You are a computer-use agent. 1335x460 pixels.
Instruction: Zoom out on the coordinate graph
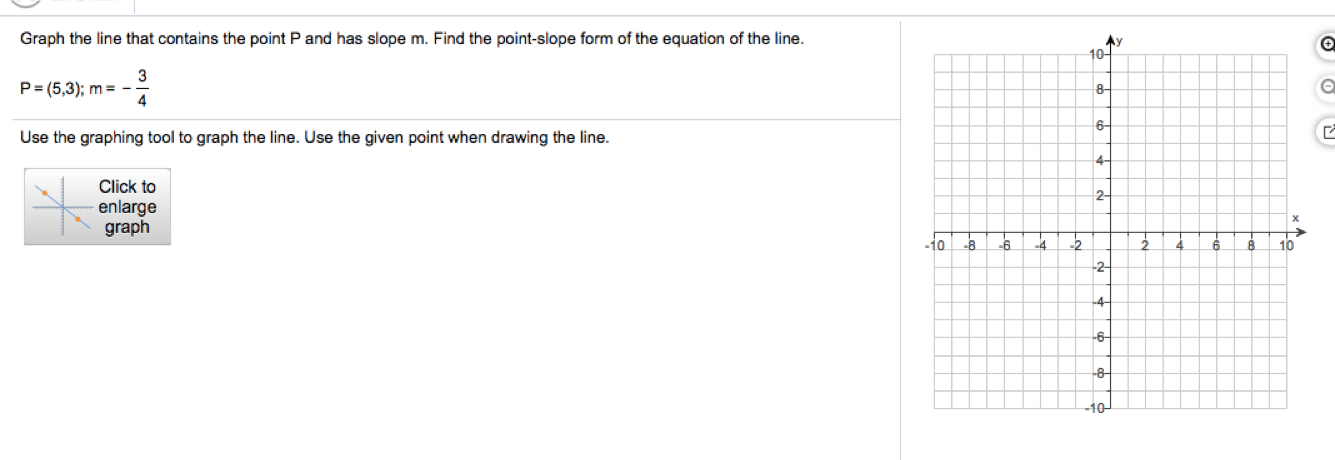1327,88
